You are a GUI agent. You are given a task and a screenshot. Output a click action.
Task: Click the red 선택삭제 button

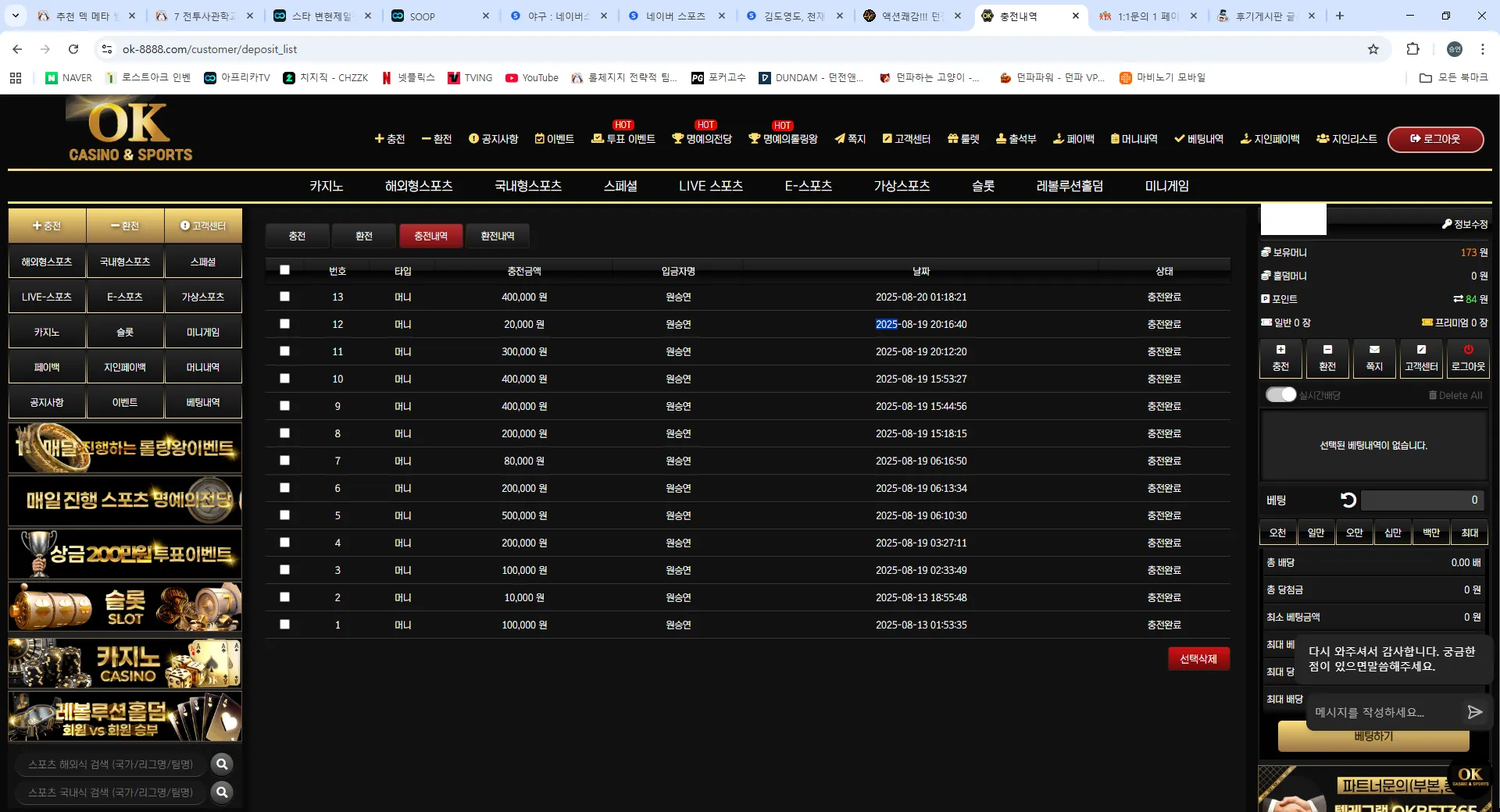pos(1198,659)
